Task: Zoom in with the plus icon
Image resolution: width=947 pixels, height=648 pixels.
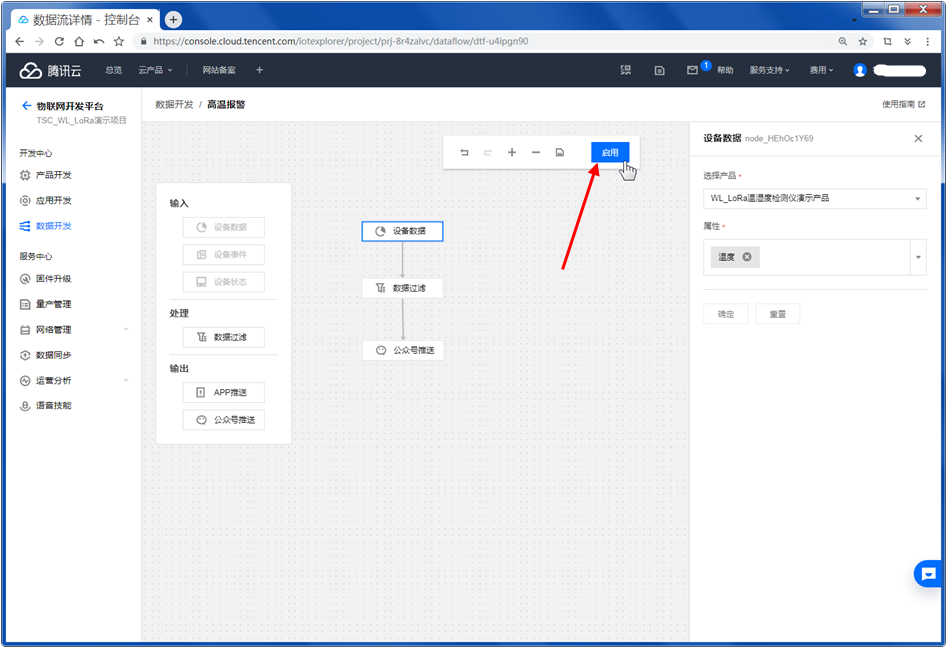Action: 512,152
